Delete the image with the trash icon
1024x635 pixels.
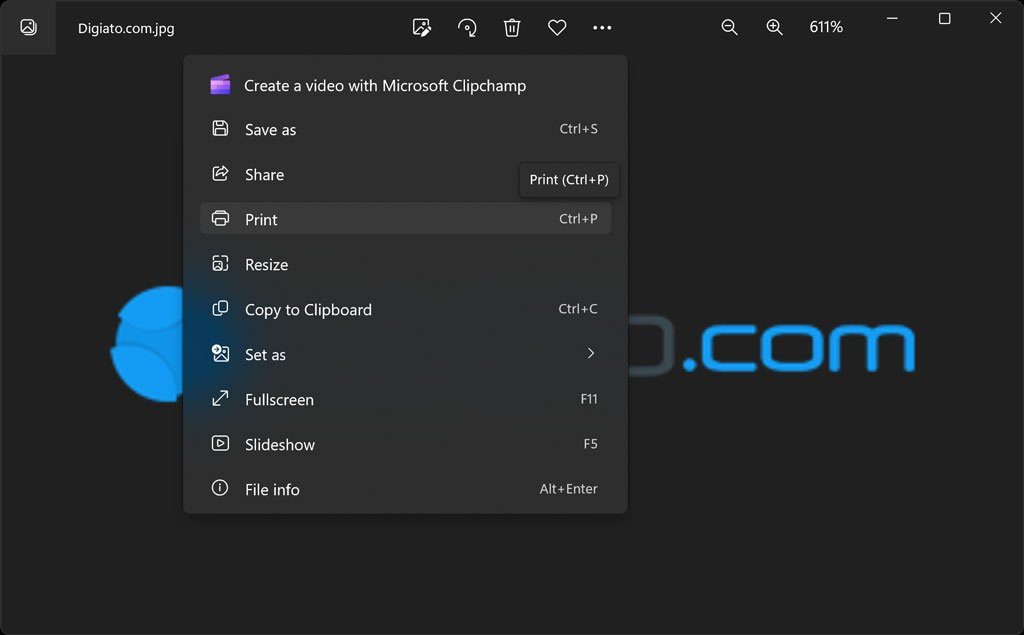point(512,27)
